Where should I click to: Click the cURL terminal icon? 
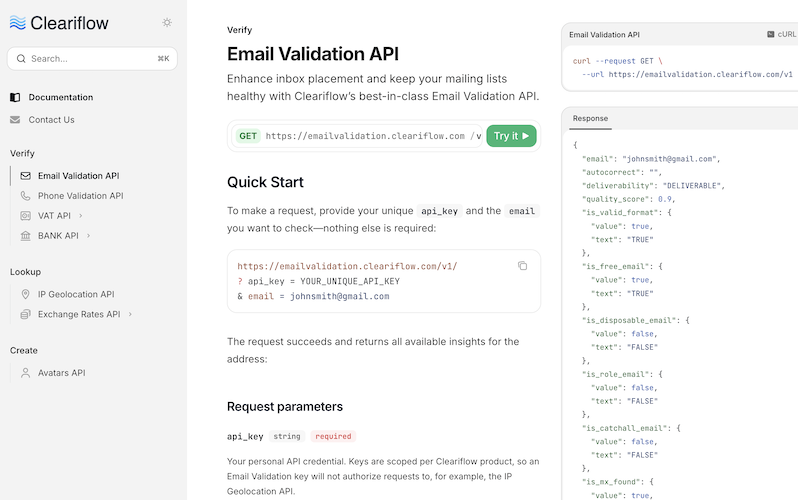point(771,34)
